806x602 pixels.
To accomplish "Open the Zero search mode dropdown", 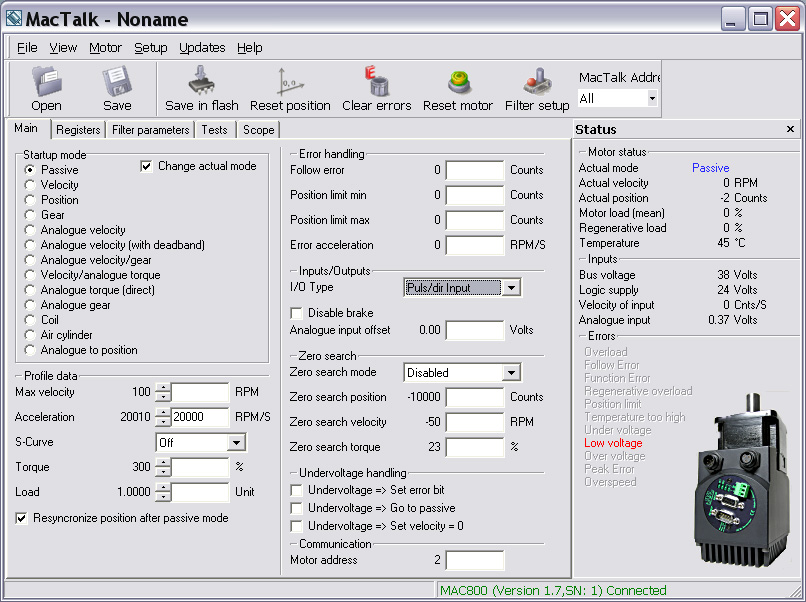I will click(511, 373).
